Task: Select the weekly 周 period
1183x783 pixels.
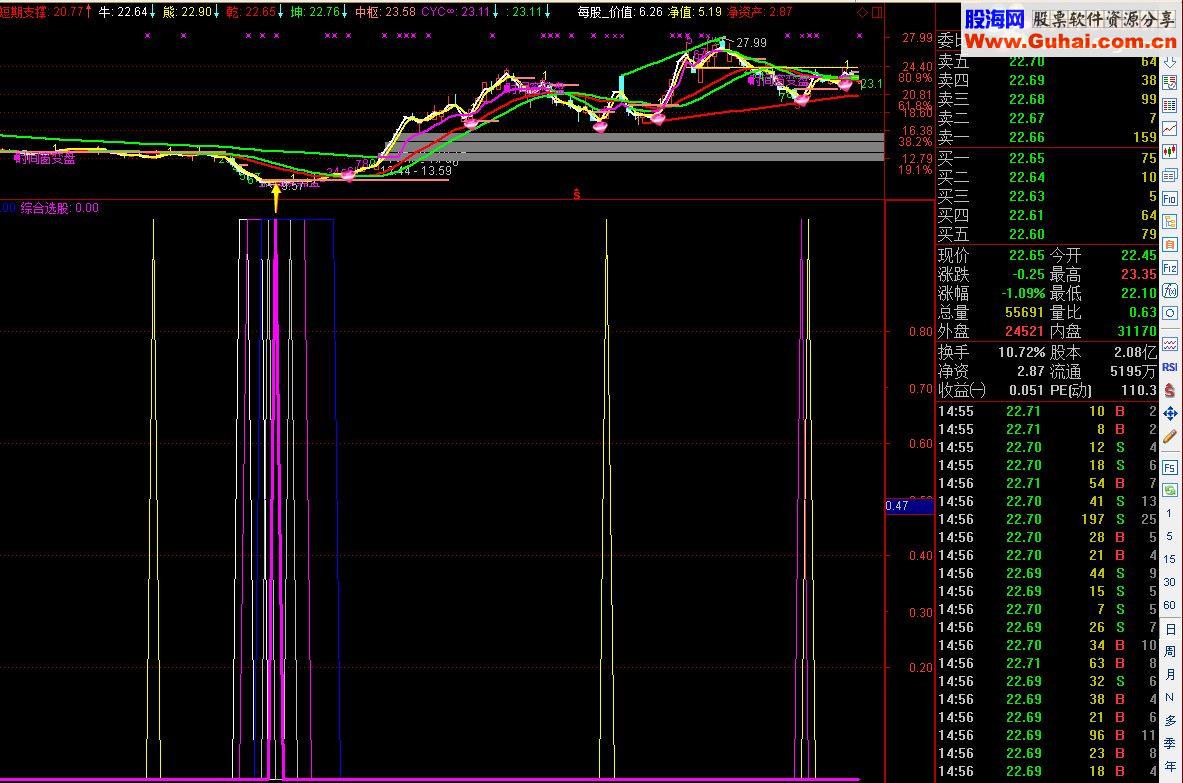Action: (x=1169, y=651)
